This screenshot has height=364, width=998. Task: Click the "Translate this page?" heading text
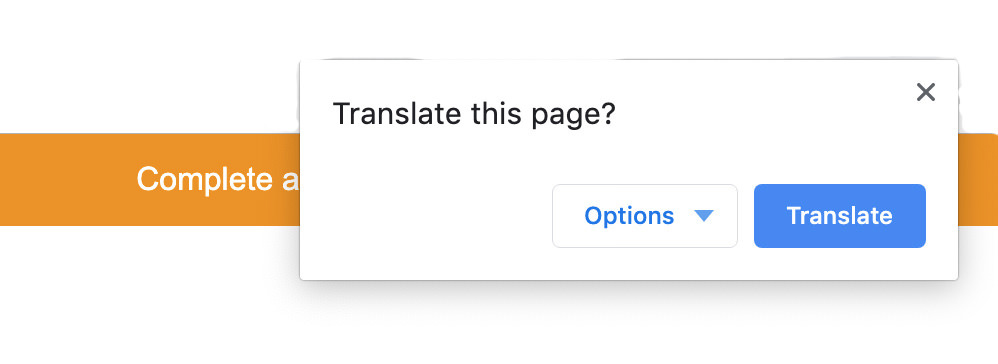click(474, 115)
